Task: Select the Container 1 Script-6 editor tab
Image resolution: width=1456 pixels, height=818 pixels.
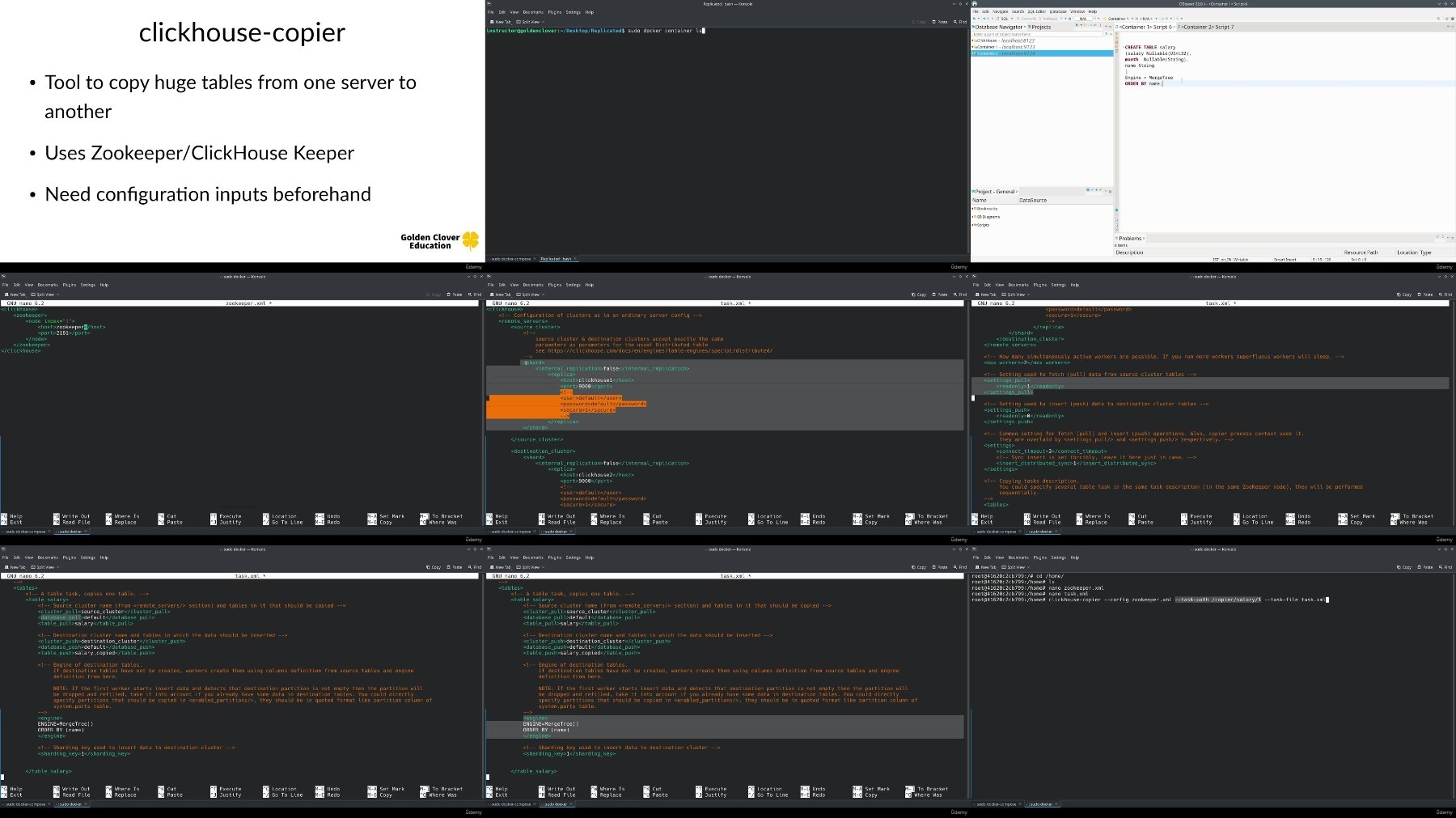Action: pos(1145,27)
